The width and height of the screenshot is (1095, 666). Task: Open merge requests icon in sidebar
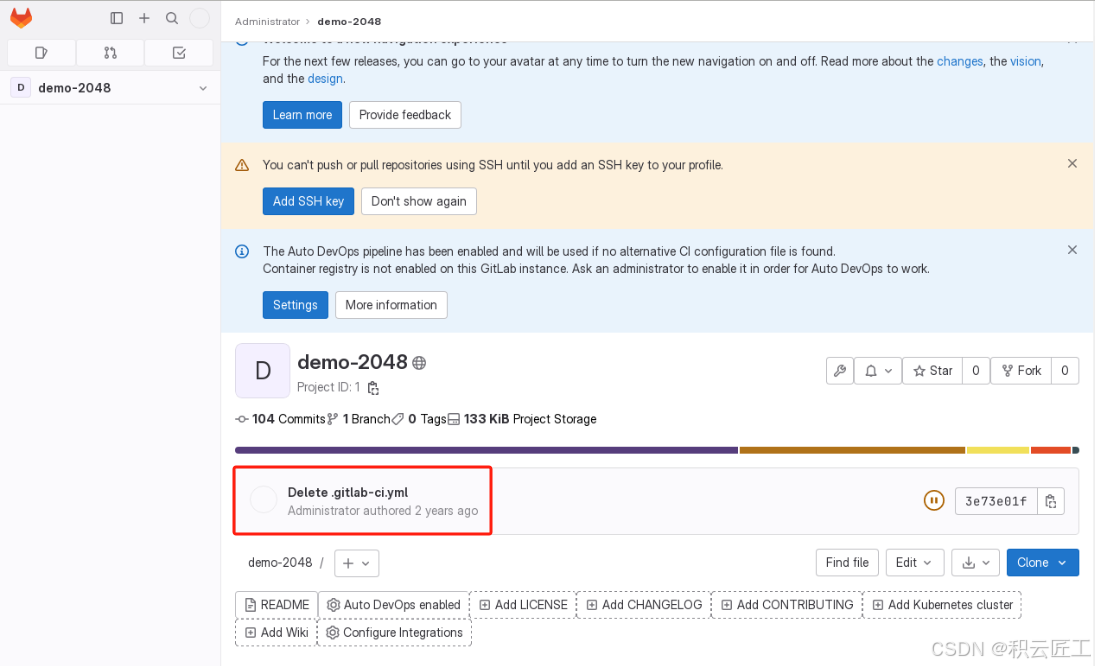click(110, 52)
